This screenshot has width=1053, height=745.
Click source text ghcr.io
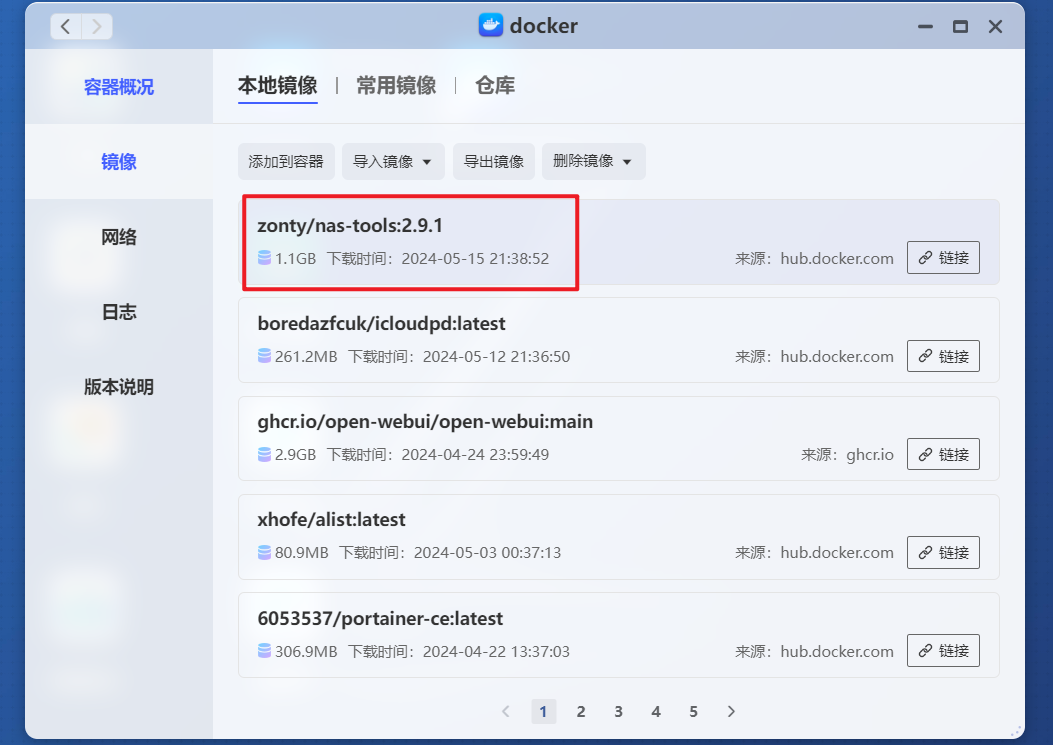click(870, 455)
